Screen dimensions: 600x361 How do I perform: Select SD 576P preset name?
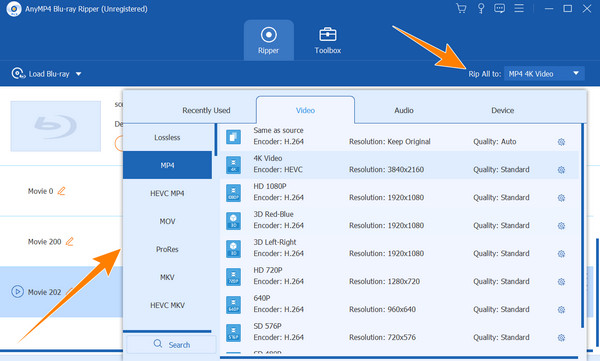pos(267,326)
